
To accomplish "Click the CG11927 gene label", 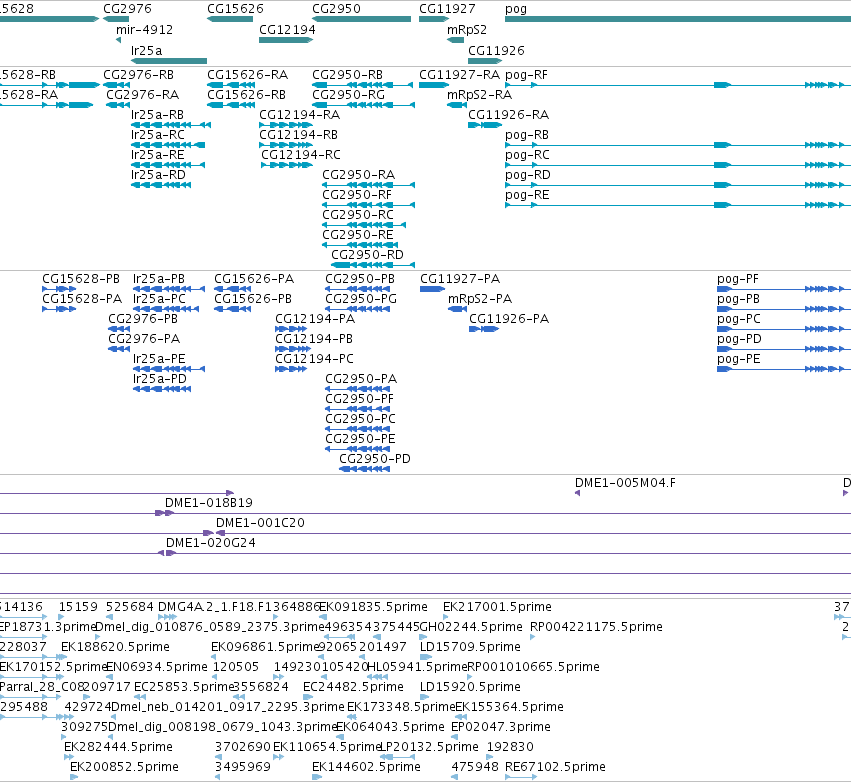I will point(447,9).
